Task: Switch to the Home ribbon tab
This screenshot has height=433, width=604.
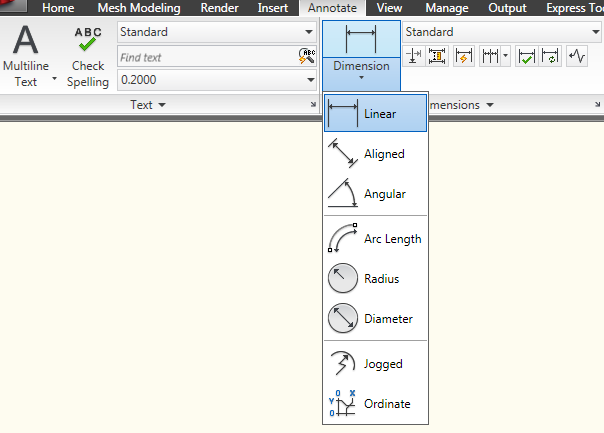Action: 58,8
